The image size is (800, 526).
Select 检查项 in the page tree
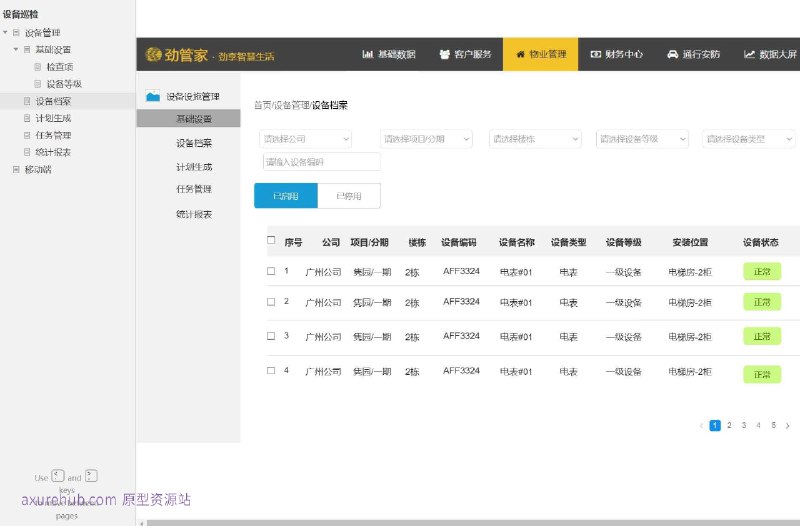pos(60,67)
